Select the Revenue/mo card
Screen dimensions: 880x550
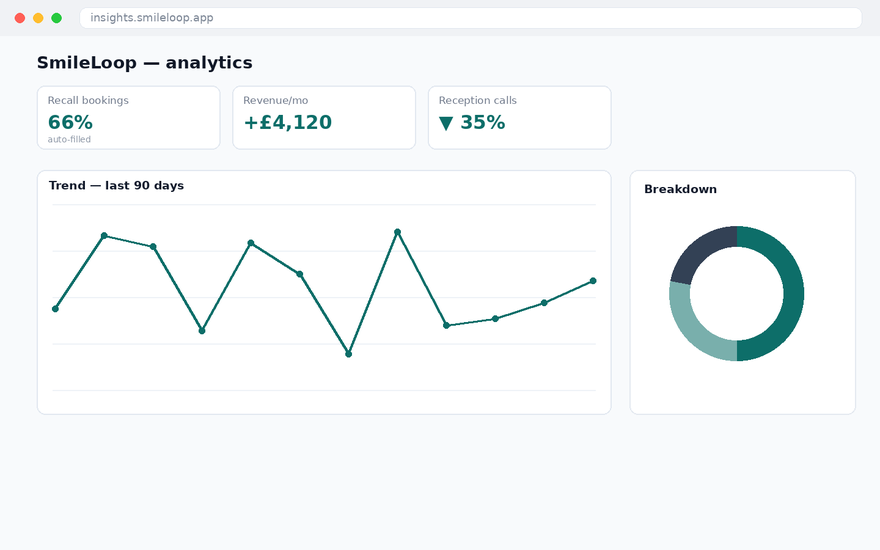[x=324, y=118]
